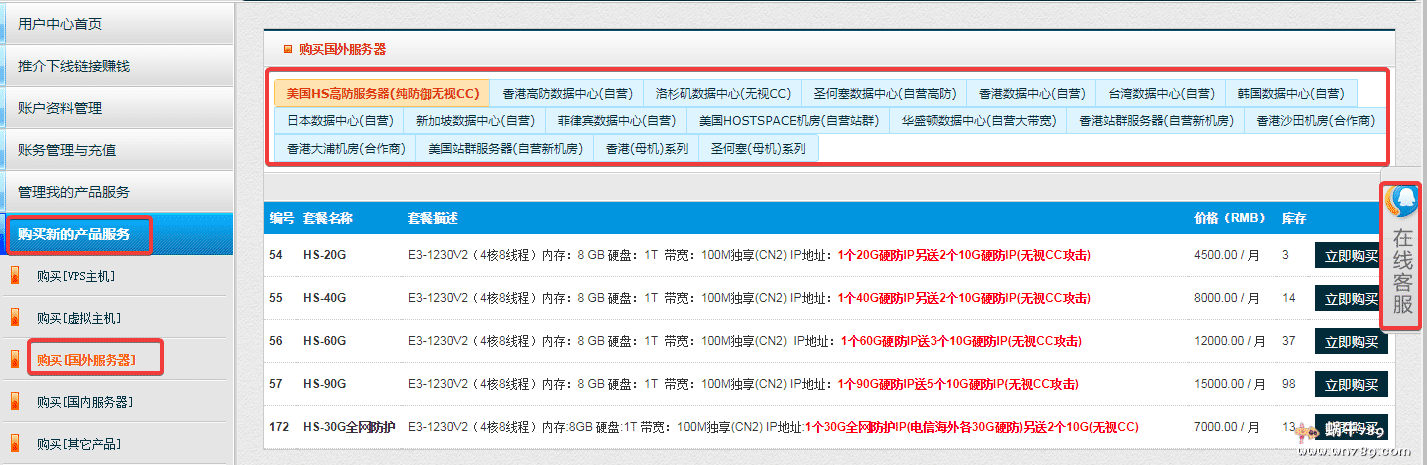Viewport: 1427px width, 465px height.
Task: Click the orange icon beside 购买[其它产品]
Action: [x=14, y=443]
